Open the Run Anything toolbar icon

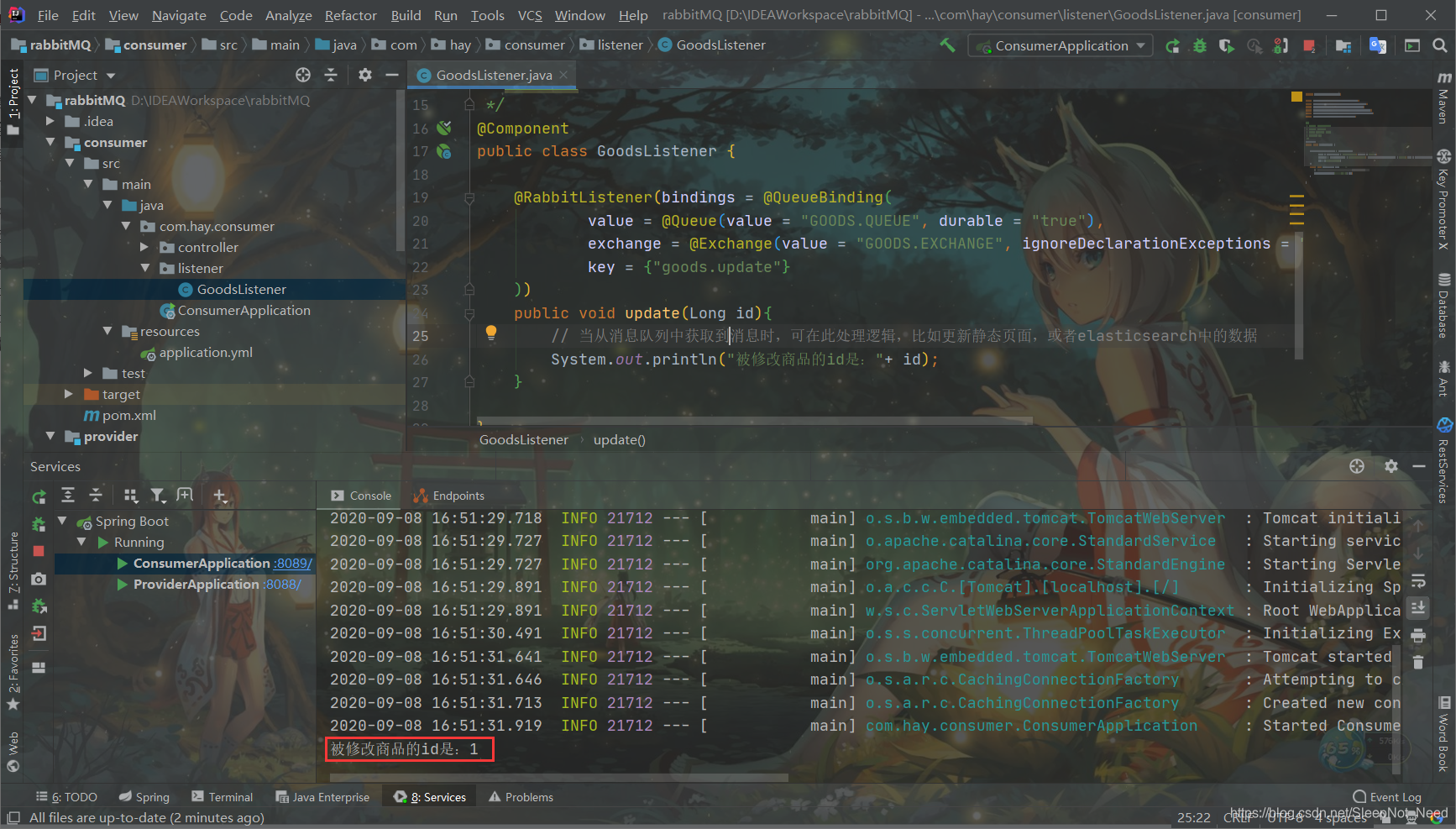(1412, 45)
